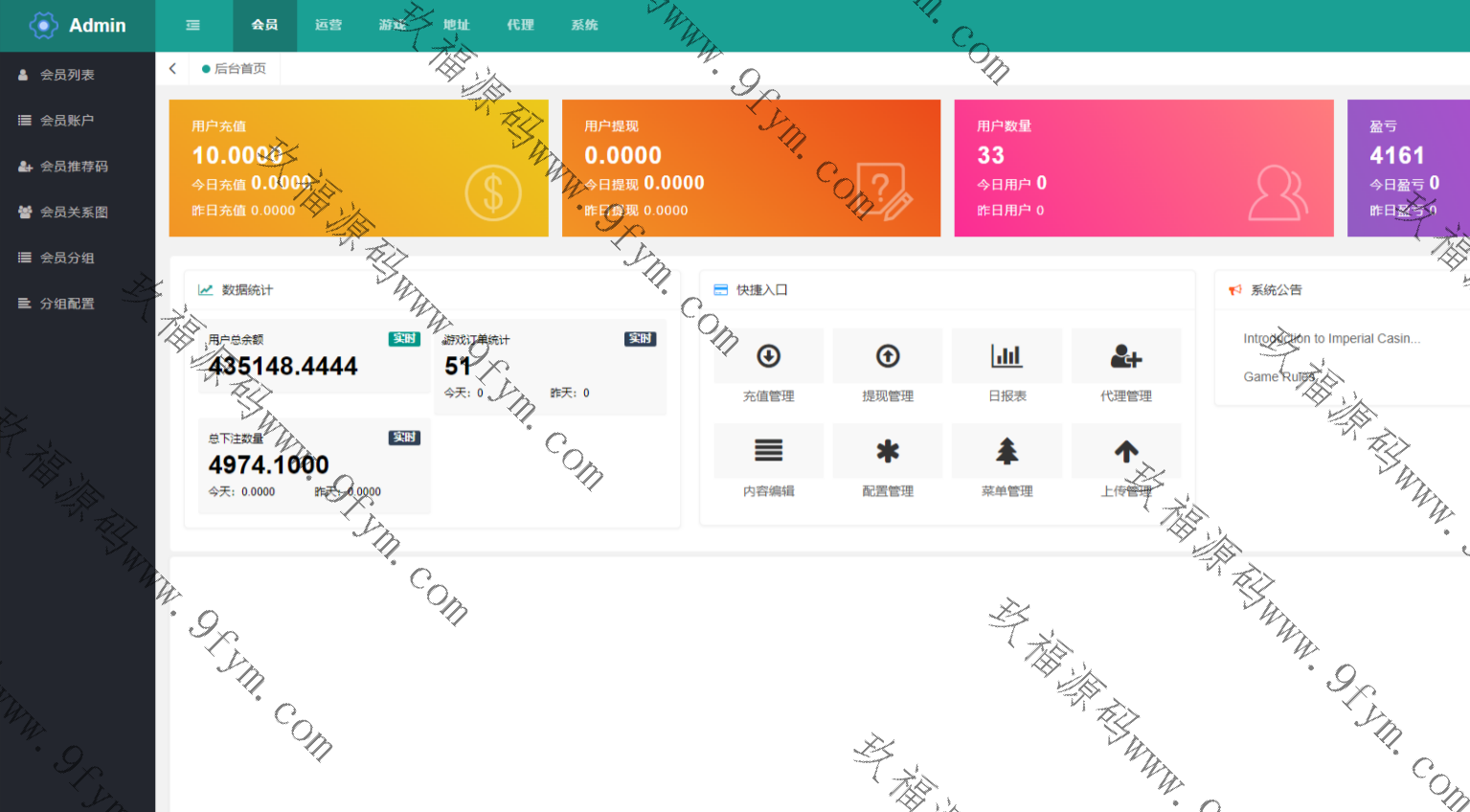Select the 会员 top menu item
The image size is (1470, 812).
[x=264, y=25]
